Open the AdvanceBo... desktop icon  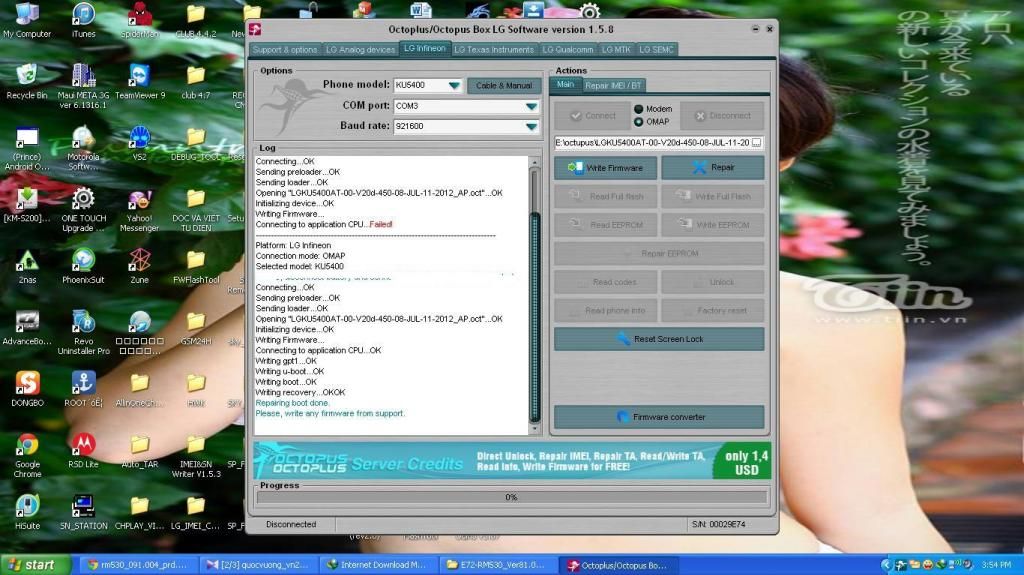[x=27, y=327]
